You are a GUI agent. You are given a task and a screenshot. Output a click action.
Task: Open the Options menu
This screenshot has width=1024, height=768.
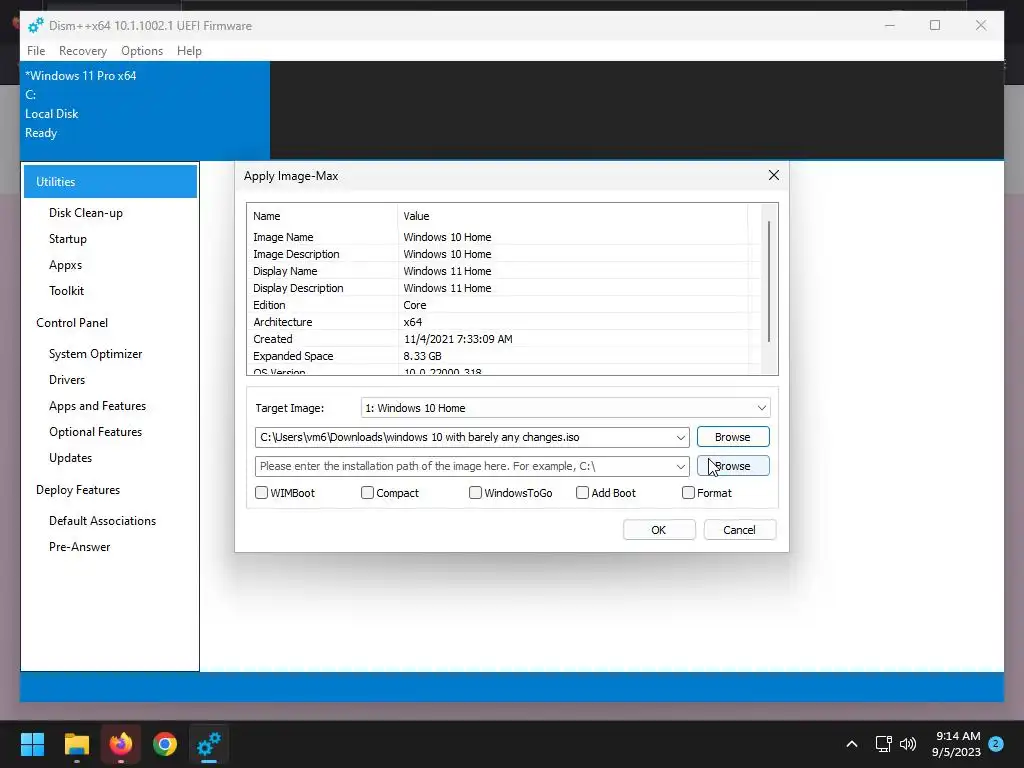(x=142, y=51)
